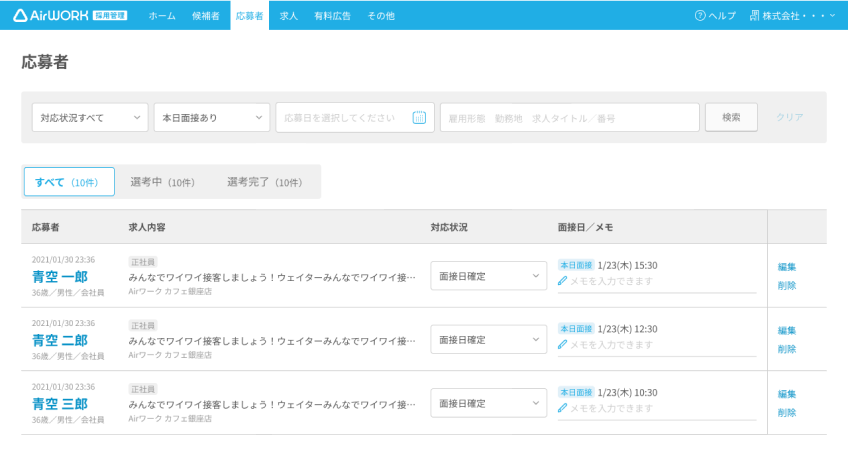Open the Help question-mark icon

pos(700,16)
